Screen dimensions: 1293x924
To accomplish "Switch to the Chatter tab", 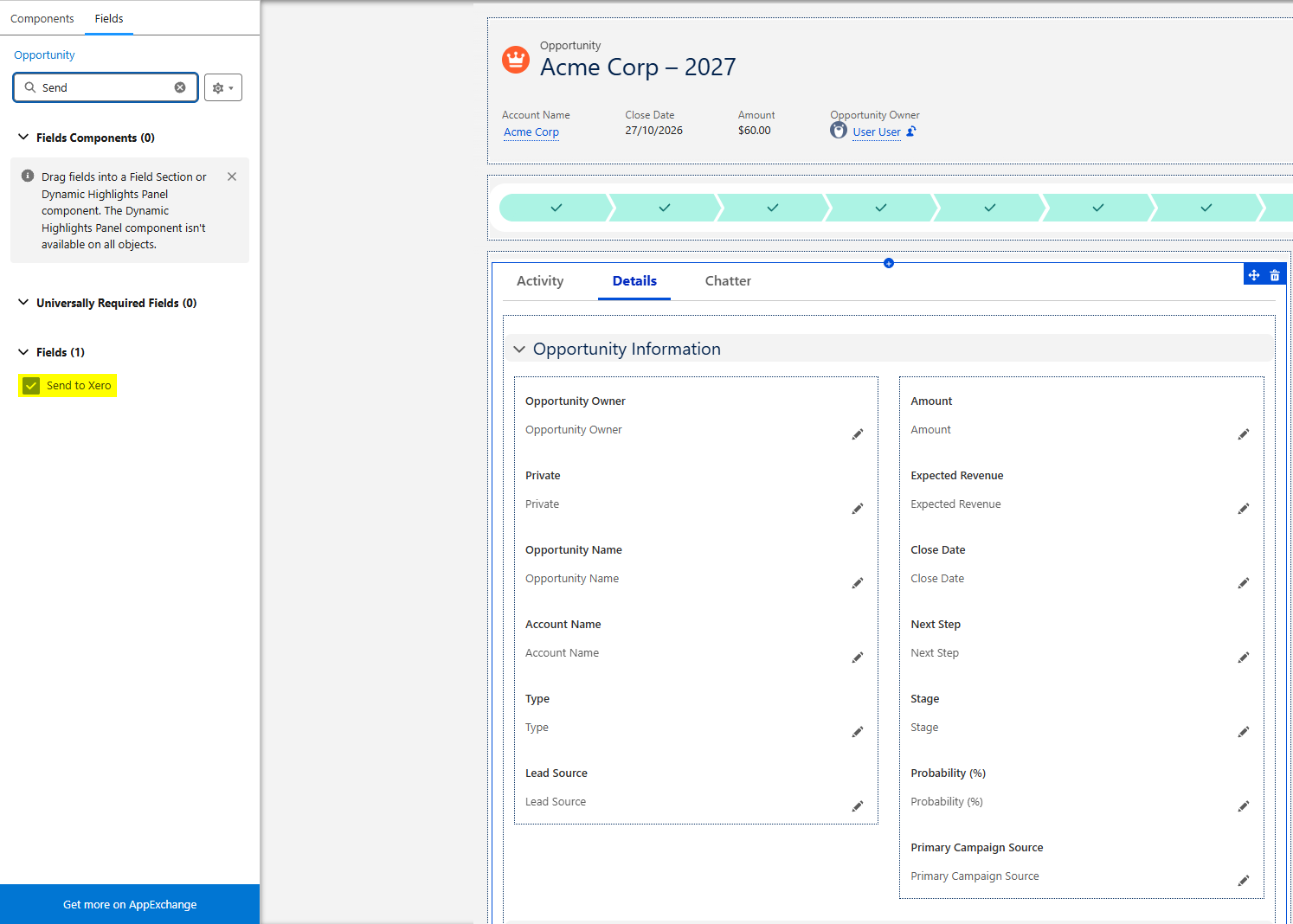I will [x=728, y=281].
